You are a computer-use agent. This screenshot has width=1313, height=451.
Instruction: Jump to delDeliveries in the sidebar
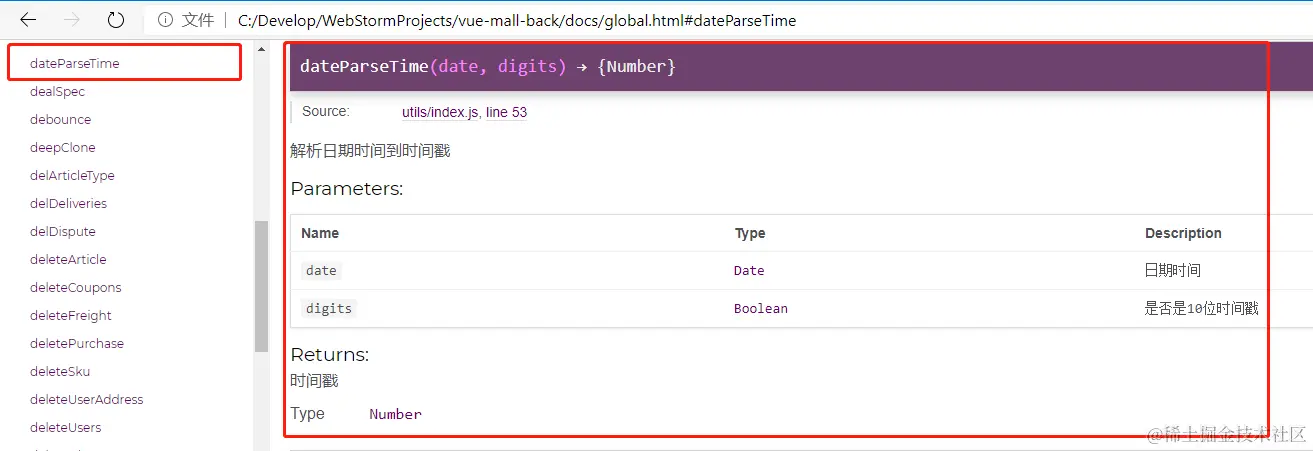point(68,203)
